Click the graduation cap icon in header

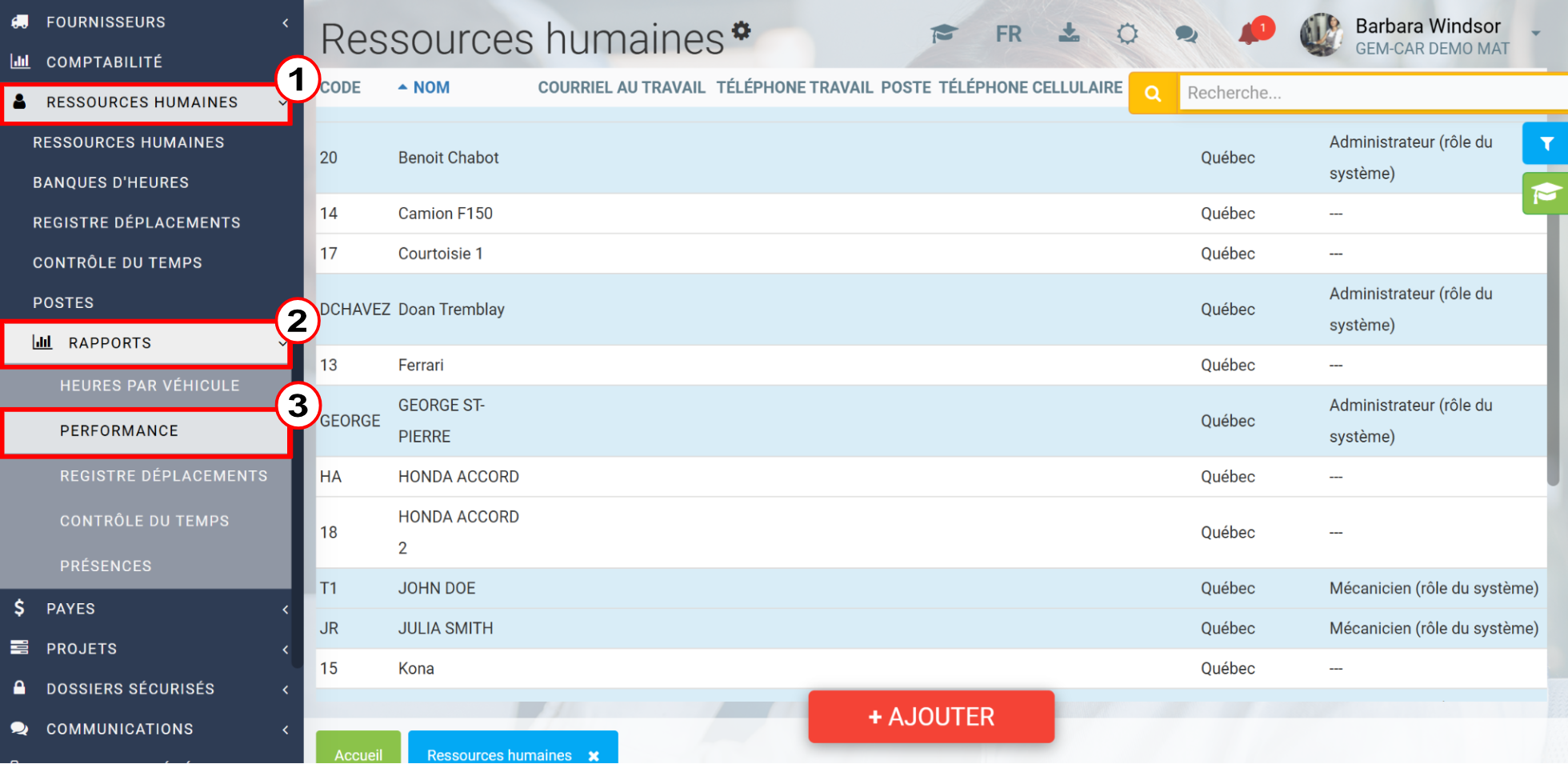click(x=944, y=34)
